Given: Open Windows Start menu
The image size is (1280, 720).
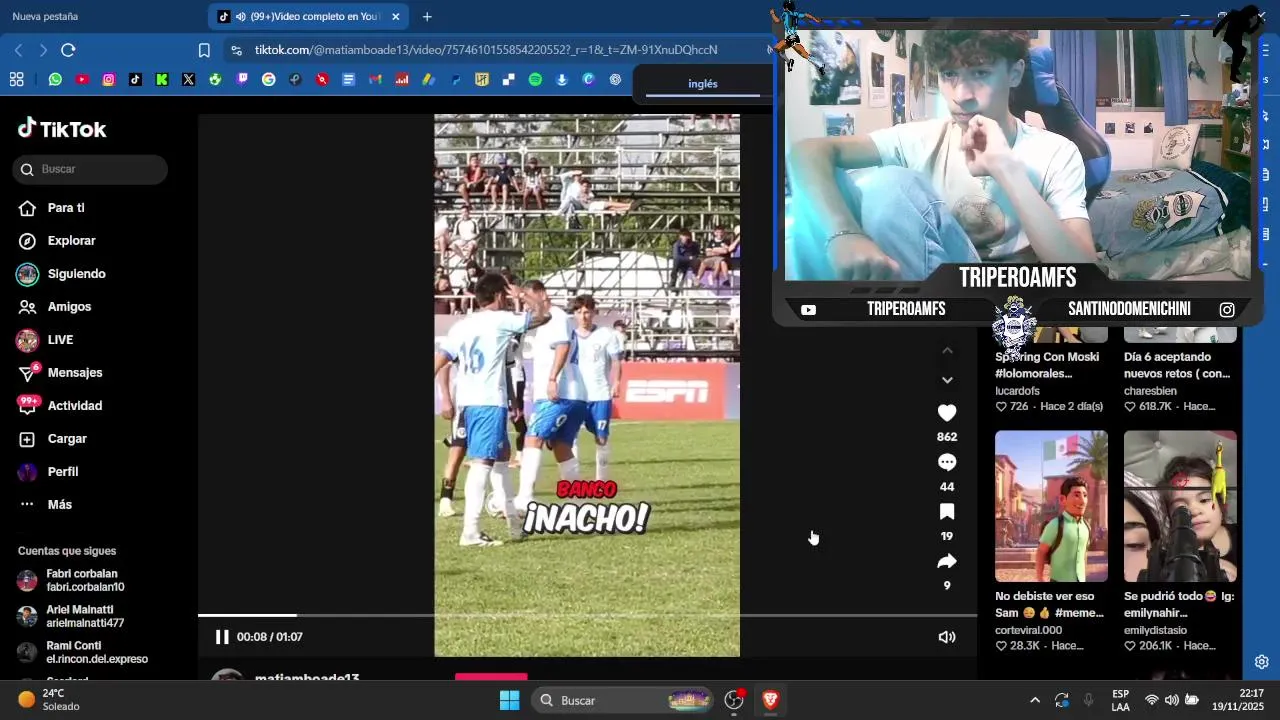Looking at the screenshot, I should click(509, 700).
